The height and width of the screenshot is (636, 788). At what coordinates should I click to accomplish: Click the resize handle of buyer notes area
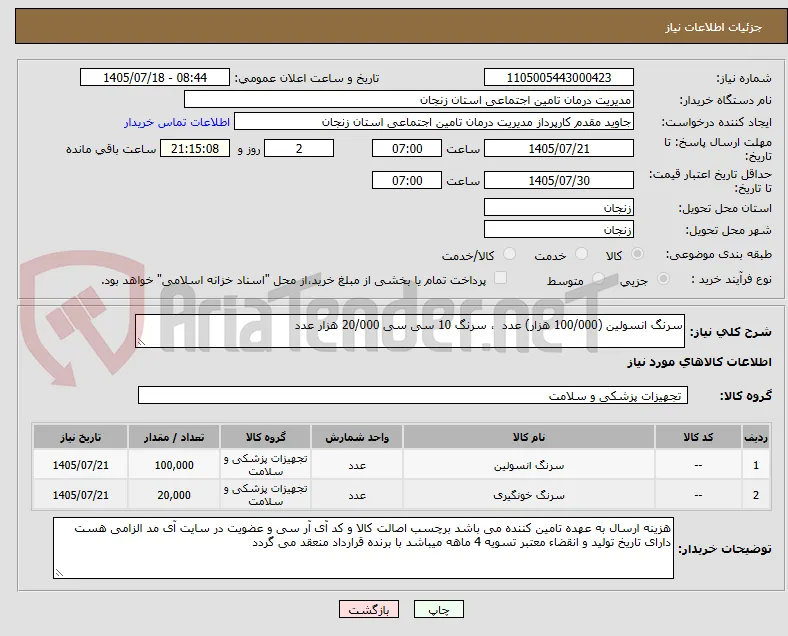coord(59,573)
